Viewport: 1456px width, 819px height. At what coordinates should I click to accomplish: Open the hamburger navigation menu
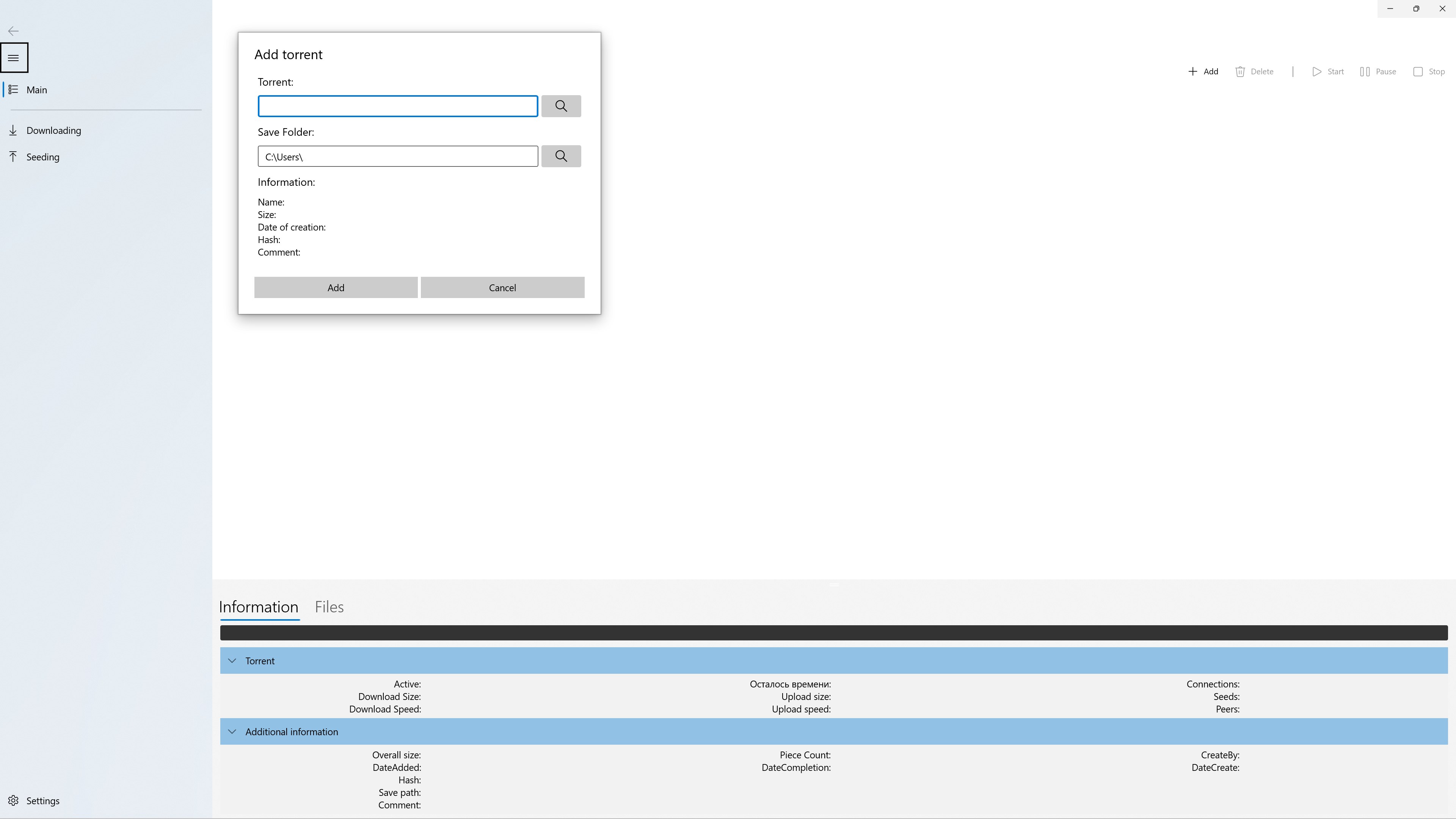point(14,57)
